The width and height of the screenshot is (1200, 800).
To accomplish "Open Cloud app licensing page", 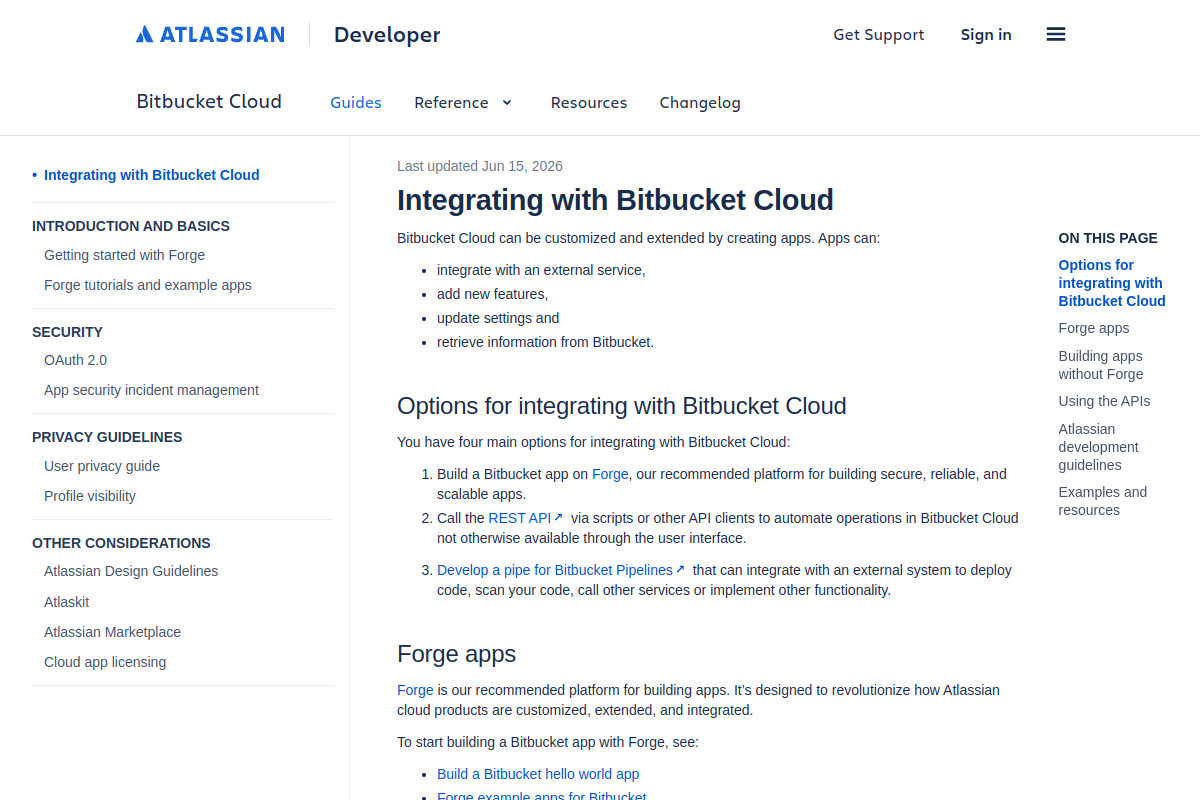I will click(105, 662).
